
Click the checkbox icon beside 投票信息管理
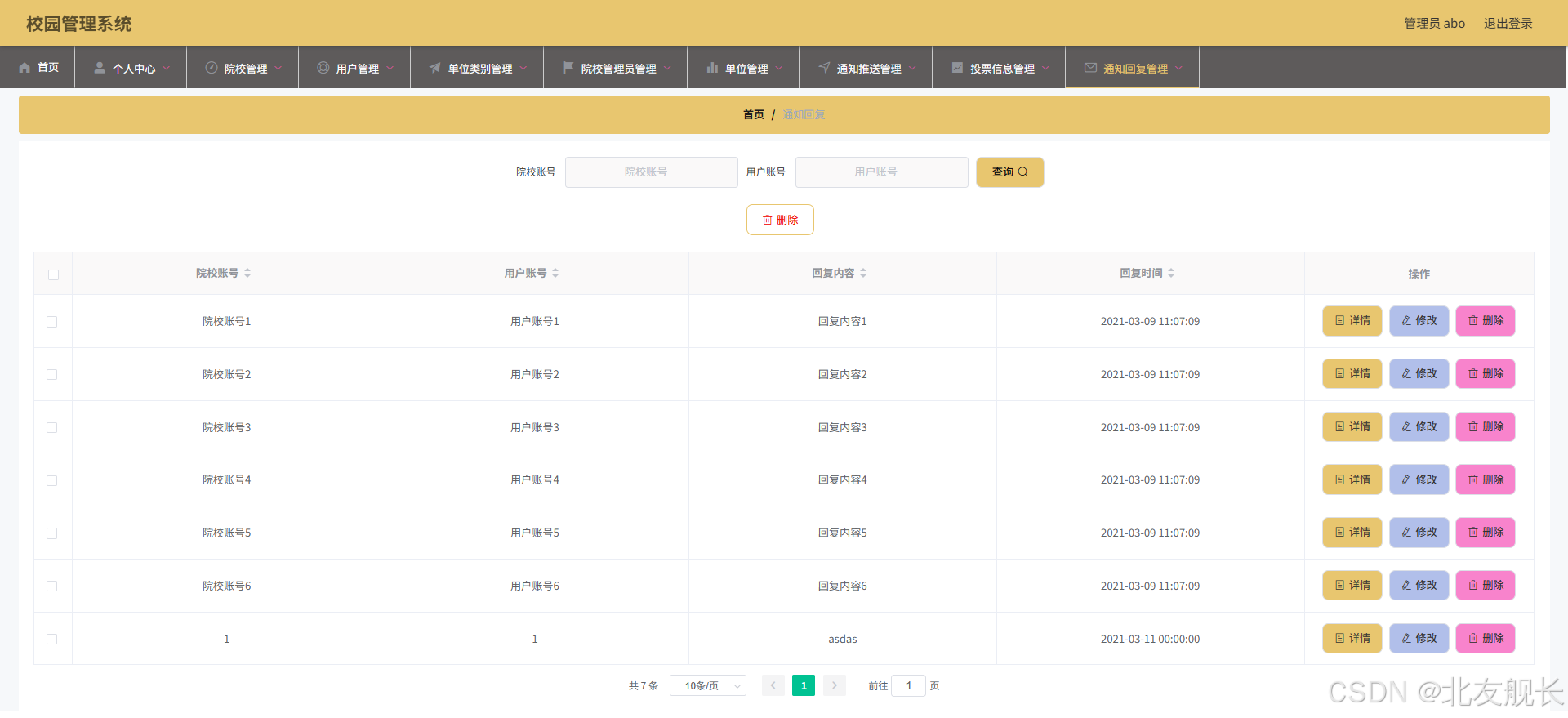[x=957, y=68]
